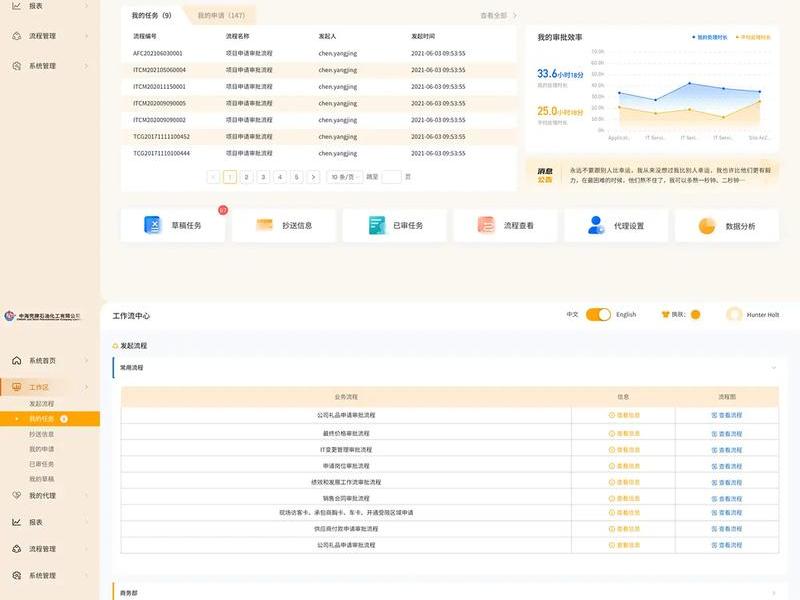
Task: Click the company logo above 系统首页
Action: [x=42, y=316]
